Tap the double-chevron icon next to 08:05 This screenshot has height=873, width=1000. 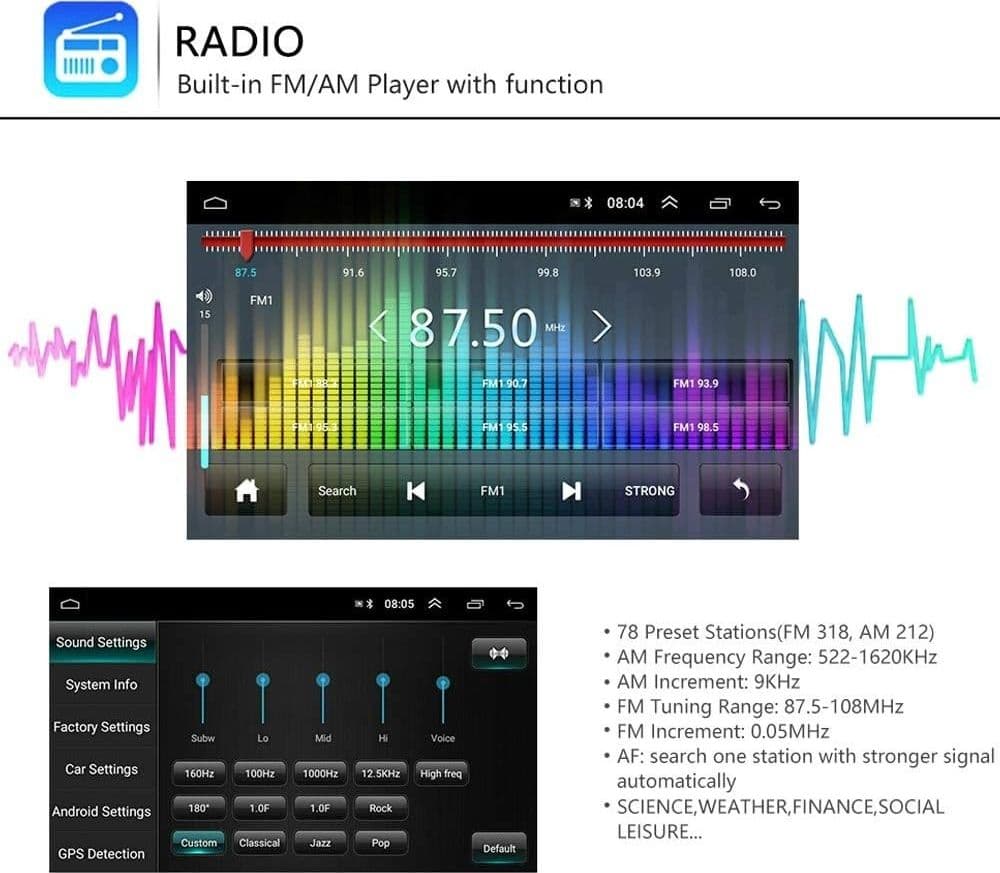click(x=434, y=603)
